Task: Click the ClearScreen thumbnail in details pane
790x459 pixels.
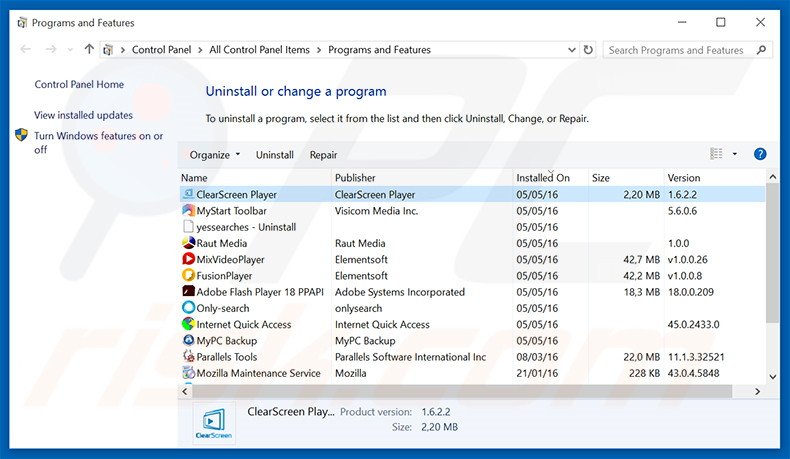Action: click(x=214, y=422)
